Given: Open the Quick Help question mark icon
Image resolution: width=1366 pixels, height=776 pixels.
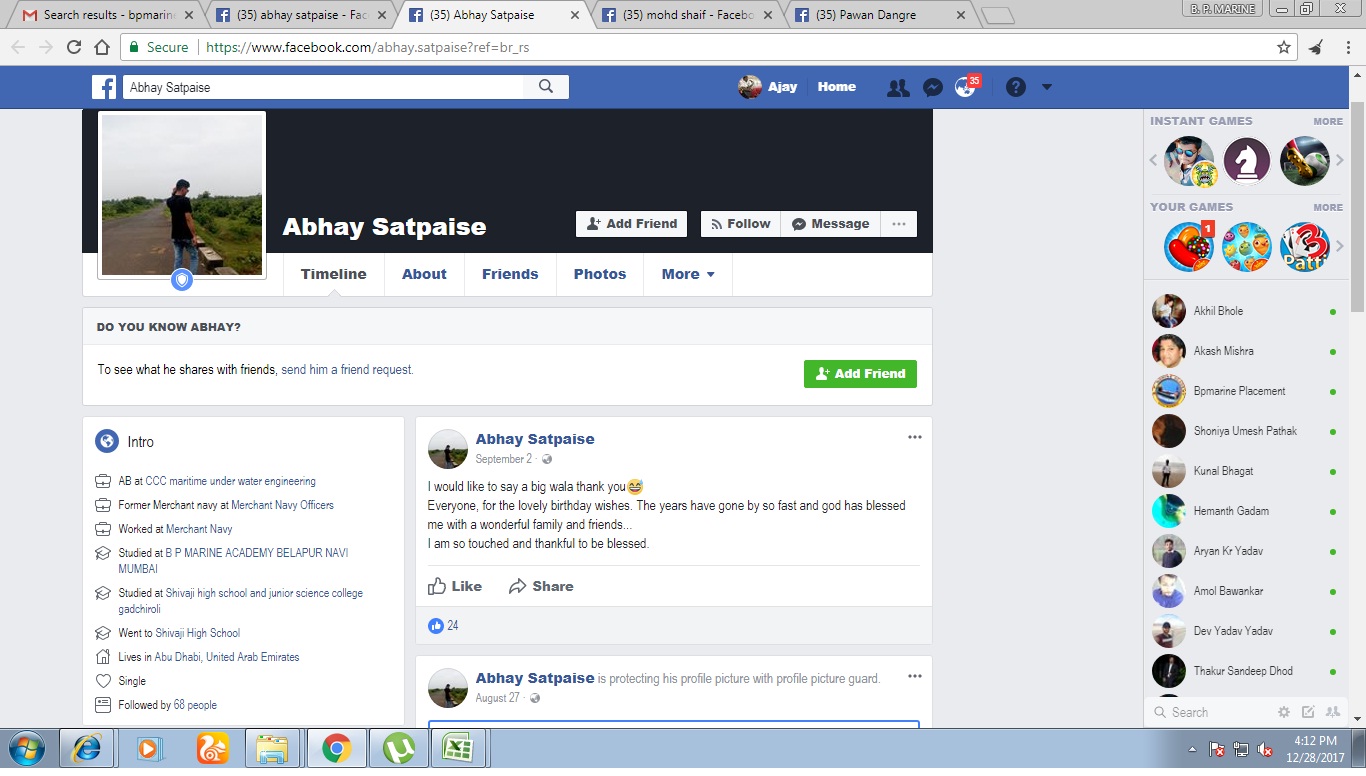Looking at the screenshot, I should click(x=1016, y=87).
